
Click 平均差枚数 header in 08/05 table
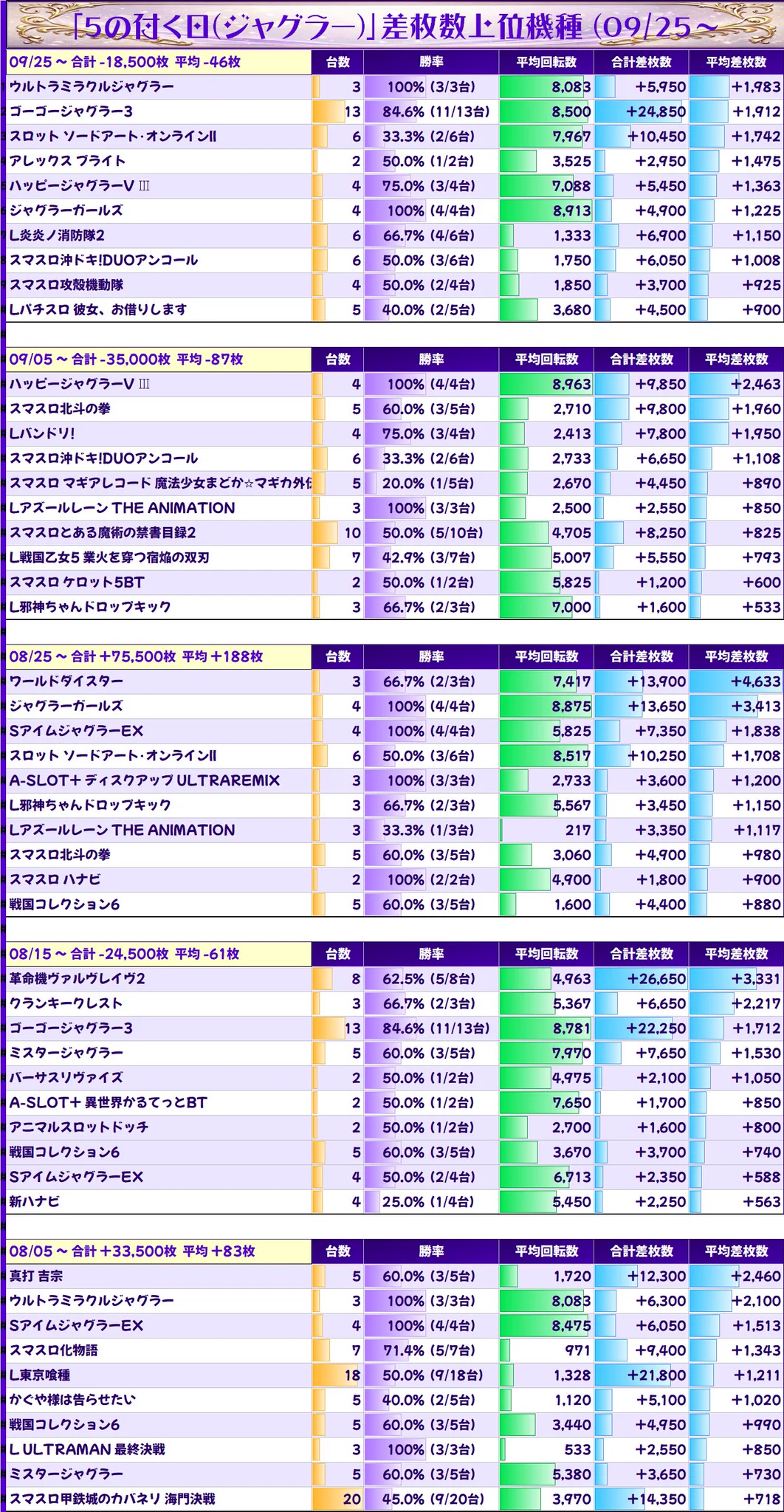click(736, 1251)
